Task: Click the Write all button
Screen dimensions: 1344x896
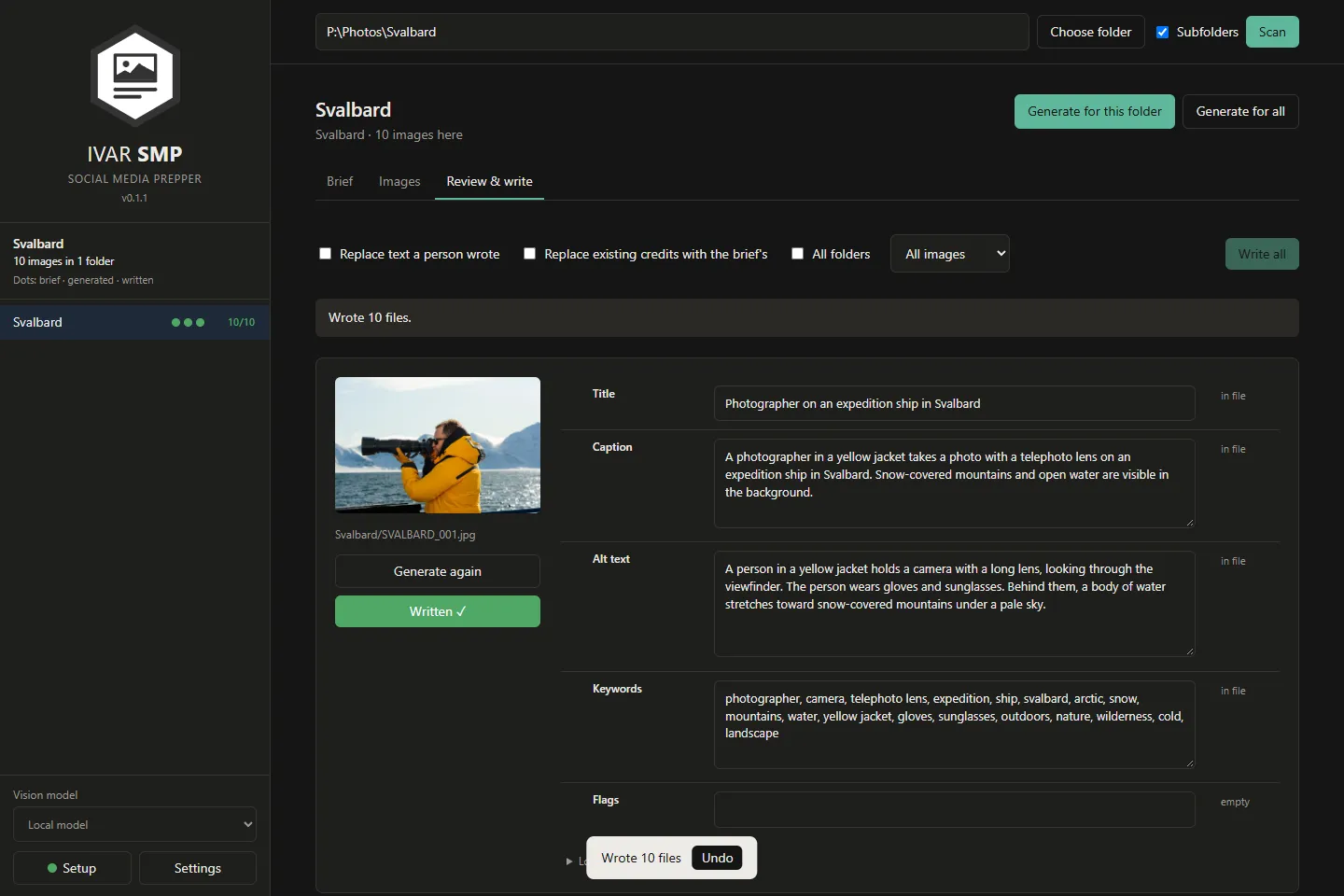Action: coord(1262,254)
